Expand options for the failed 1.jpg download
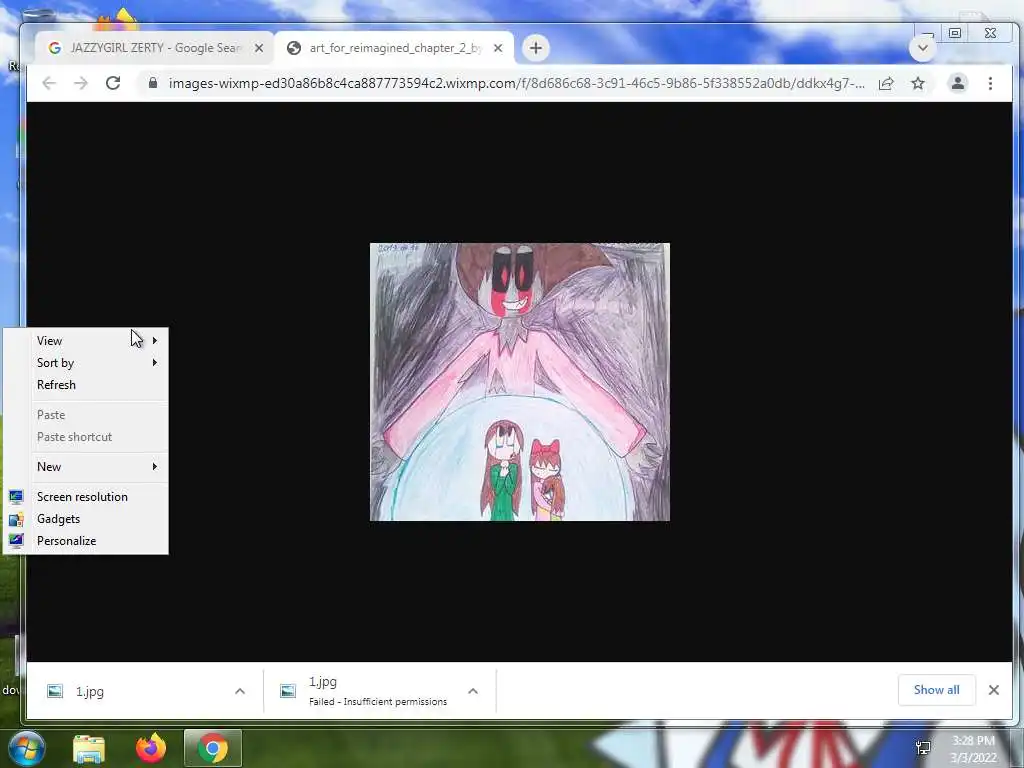This screenshot has height=768, width=1024. click(473, 691)
